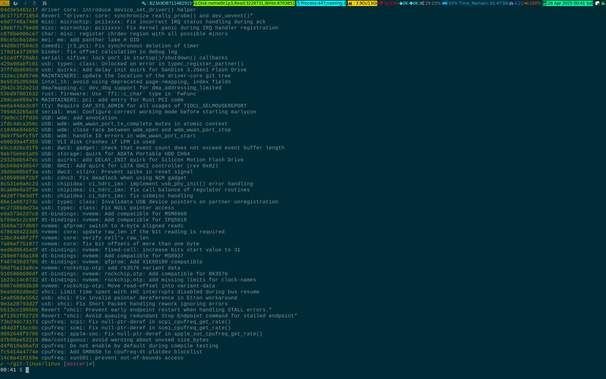The image size is (606, 379).
Task: Select 'MAINTAINERS: update the location of driver-core git tree'
Action: click(x=115, y=76)
